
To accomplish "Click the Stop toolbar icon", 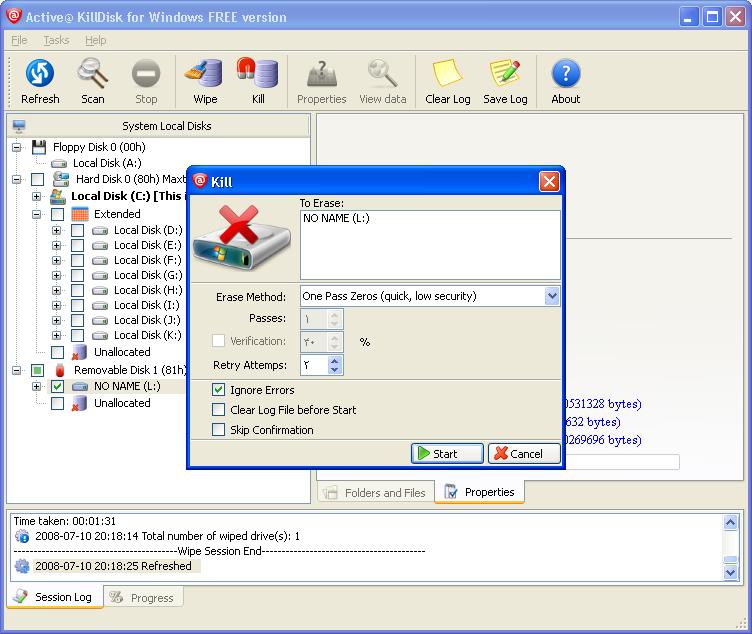I will coord(146,73).
